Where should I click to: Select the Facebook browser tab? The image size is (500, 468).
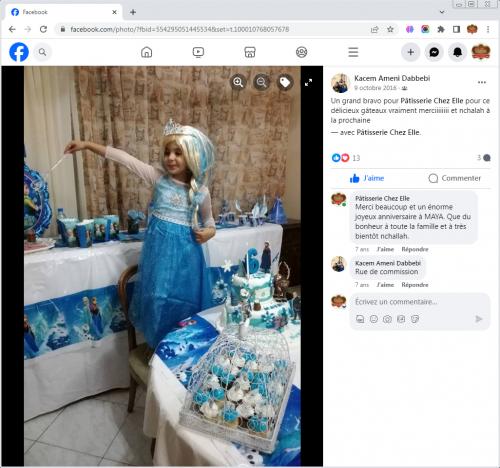pyautogui.click(x=63, y=12)
